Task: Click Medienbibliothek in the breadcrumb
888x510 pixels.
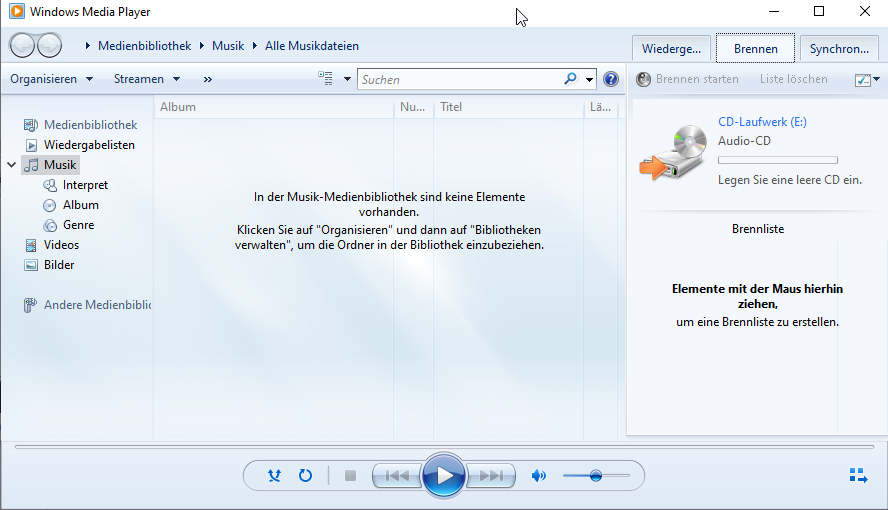Action: 144,46
